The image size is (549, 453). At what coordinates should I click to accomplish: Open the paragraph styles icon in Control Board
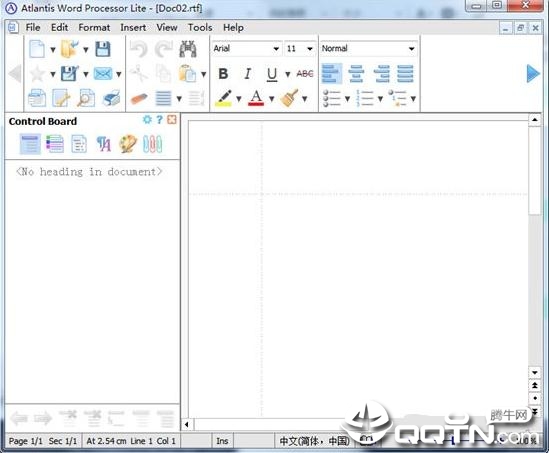point(104,144)
